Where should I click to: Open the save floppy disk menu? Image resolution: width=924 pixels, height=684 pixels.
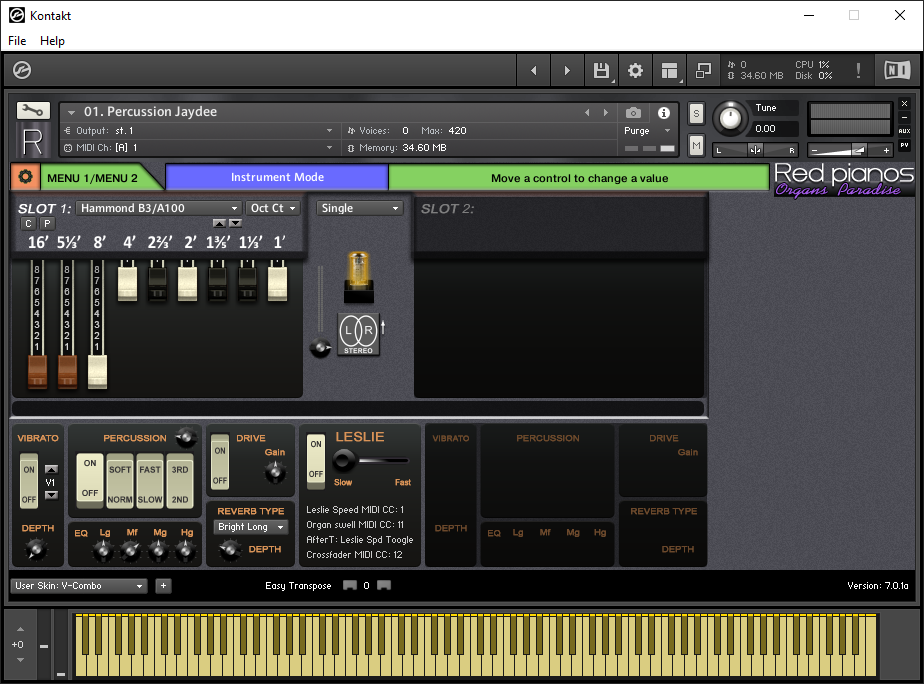tap(601, 71)
